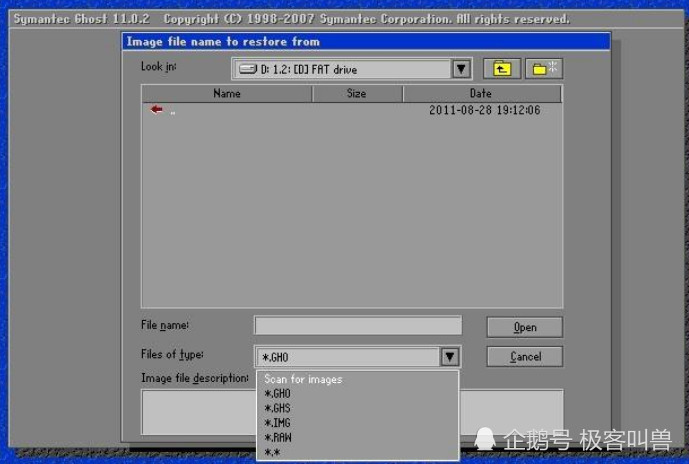Screen dimensions: 689x464
Task: Pick *.GHS from the type list
Action: click(x=277, y=408)
